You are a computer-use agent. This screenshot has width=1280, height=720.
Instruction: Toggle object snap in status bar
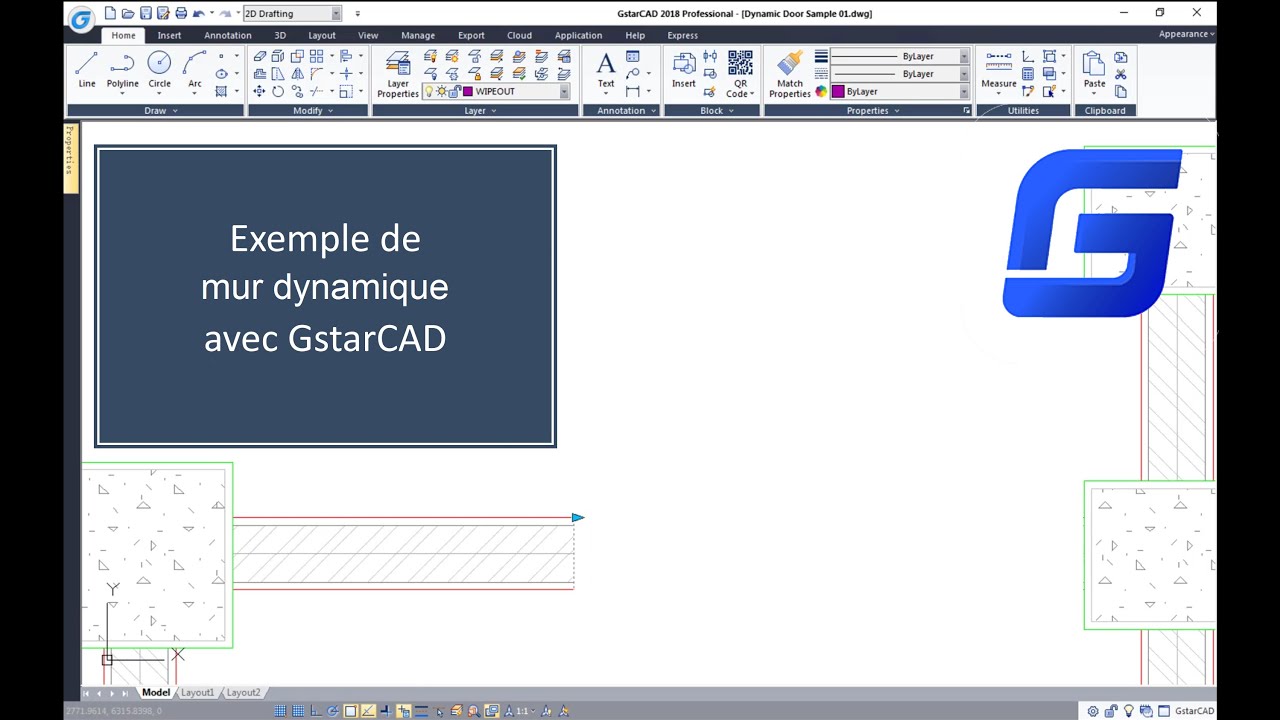click(351, 711)
